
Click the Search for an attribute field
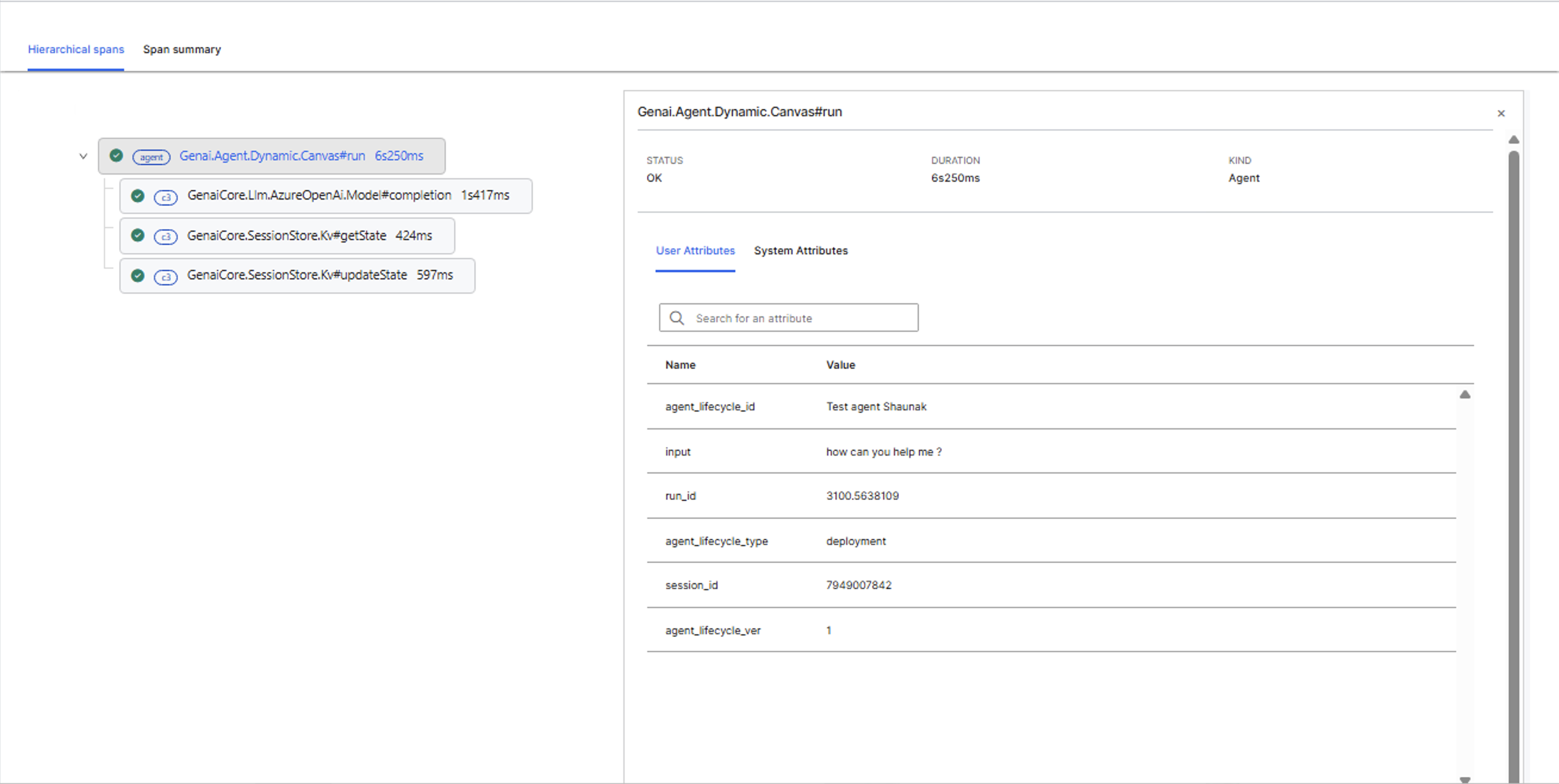click(x=799, y=318)
